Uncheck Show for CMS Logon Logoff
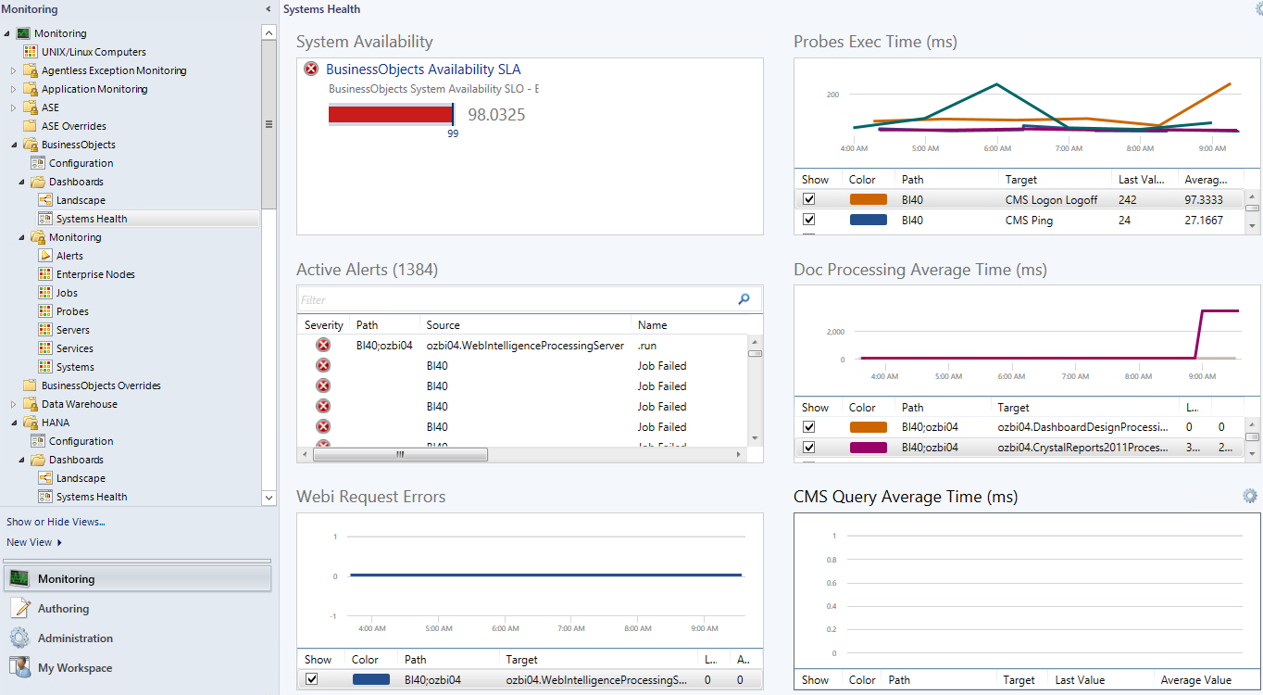Image resolution: width=1263 pixels, height=695 pixels. [809, 200]
